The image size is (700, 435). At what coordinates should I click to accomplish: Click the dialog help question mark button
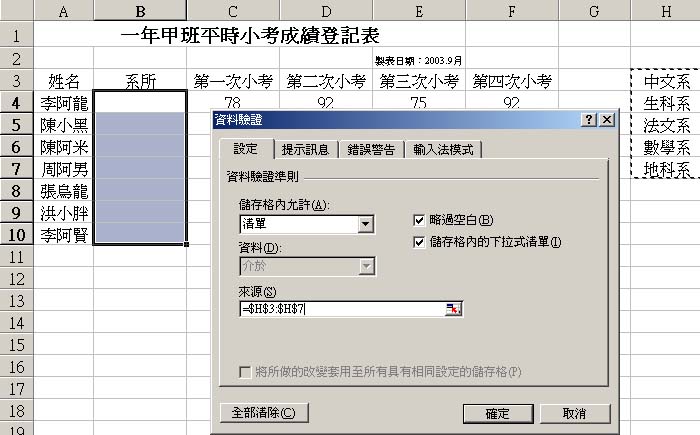589,120
